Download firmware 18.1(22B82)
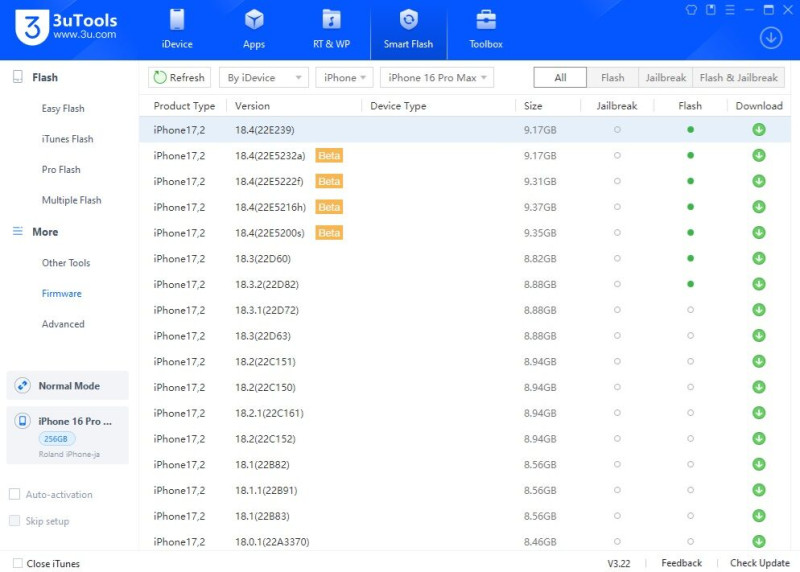Screen dimensions: 800x572 [759, 464]
